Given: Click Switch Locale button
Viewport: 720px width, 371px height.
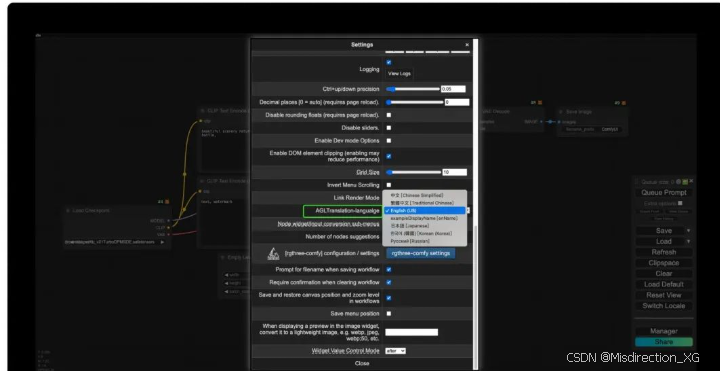Looking at the screenshot, I should [664, 306].
